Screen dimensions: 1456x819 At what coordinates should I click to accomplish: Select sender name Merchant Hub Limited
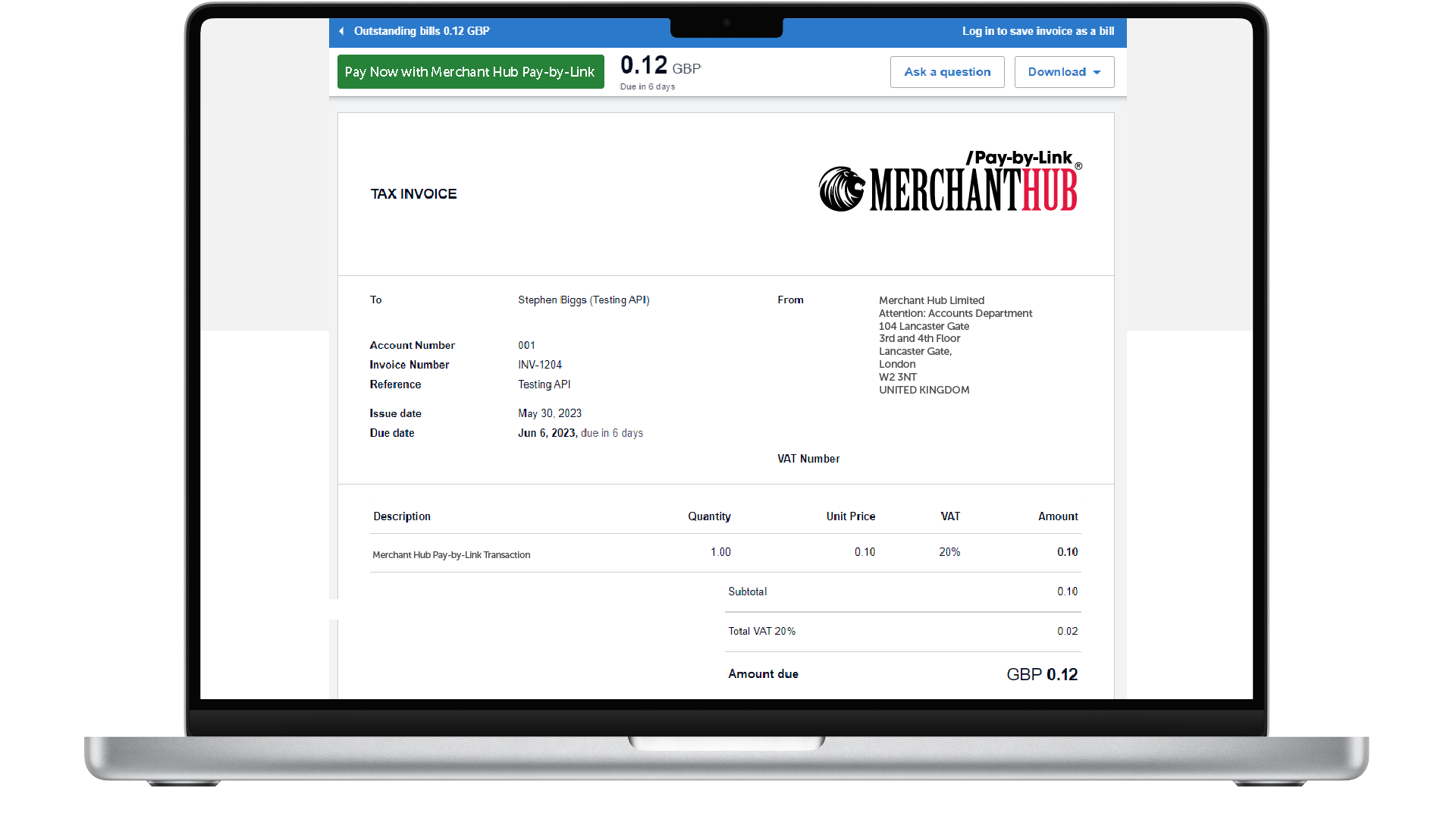(x=931, y=300)
